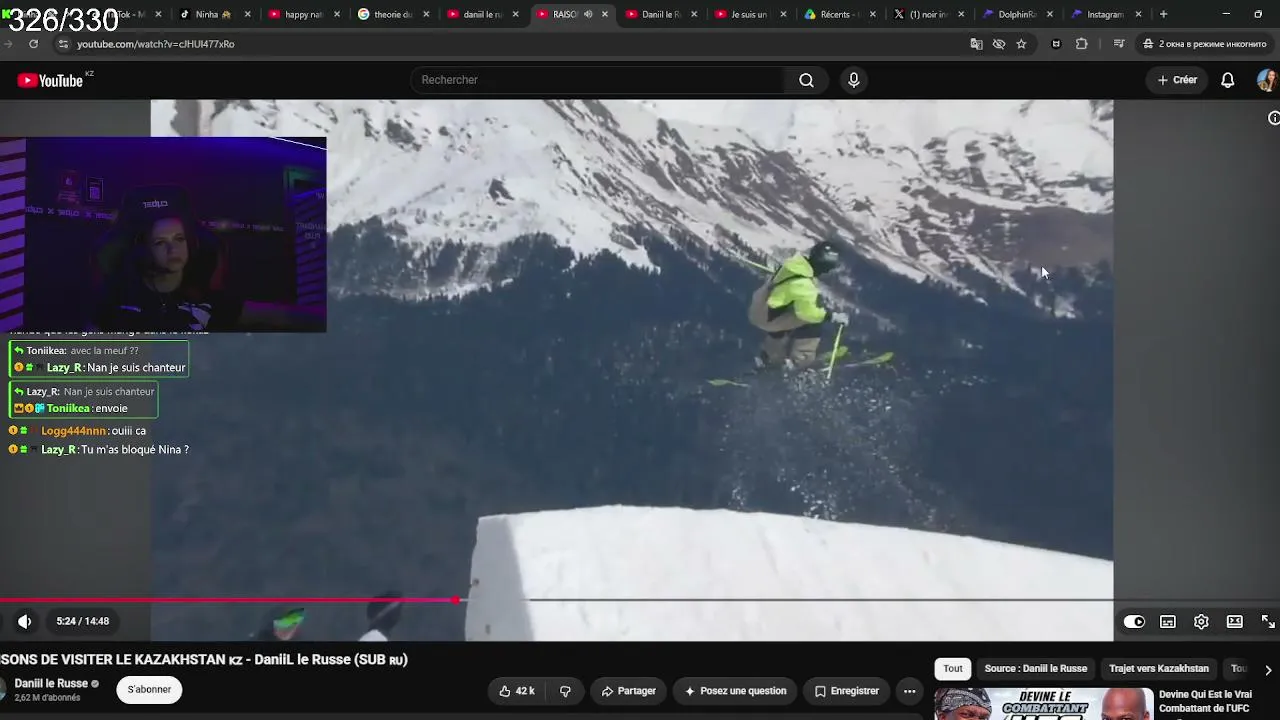The image size is (1280, 720).
Task: Switch to the DolphinRadar tab
Action: click(1015, 15)
